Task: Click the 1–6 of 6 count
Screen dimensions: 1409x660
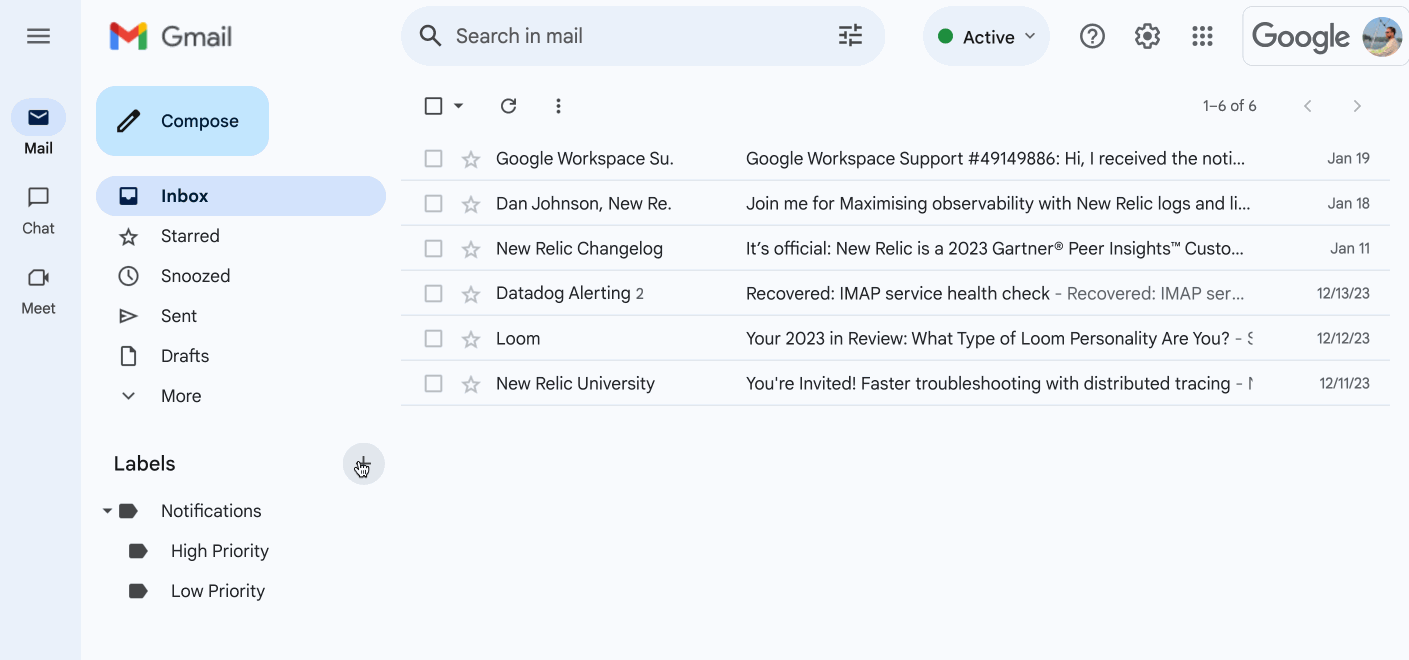Action: coord(1229,106)
